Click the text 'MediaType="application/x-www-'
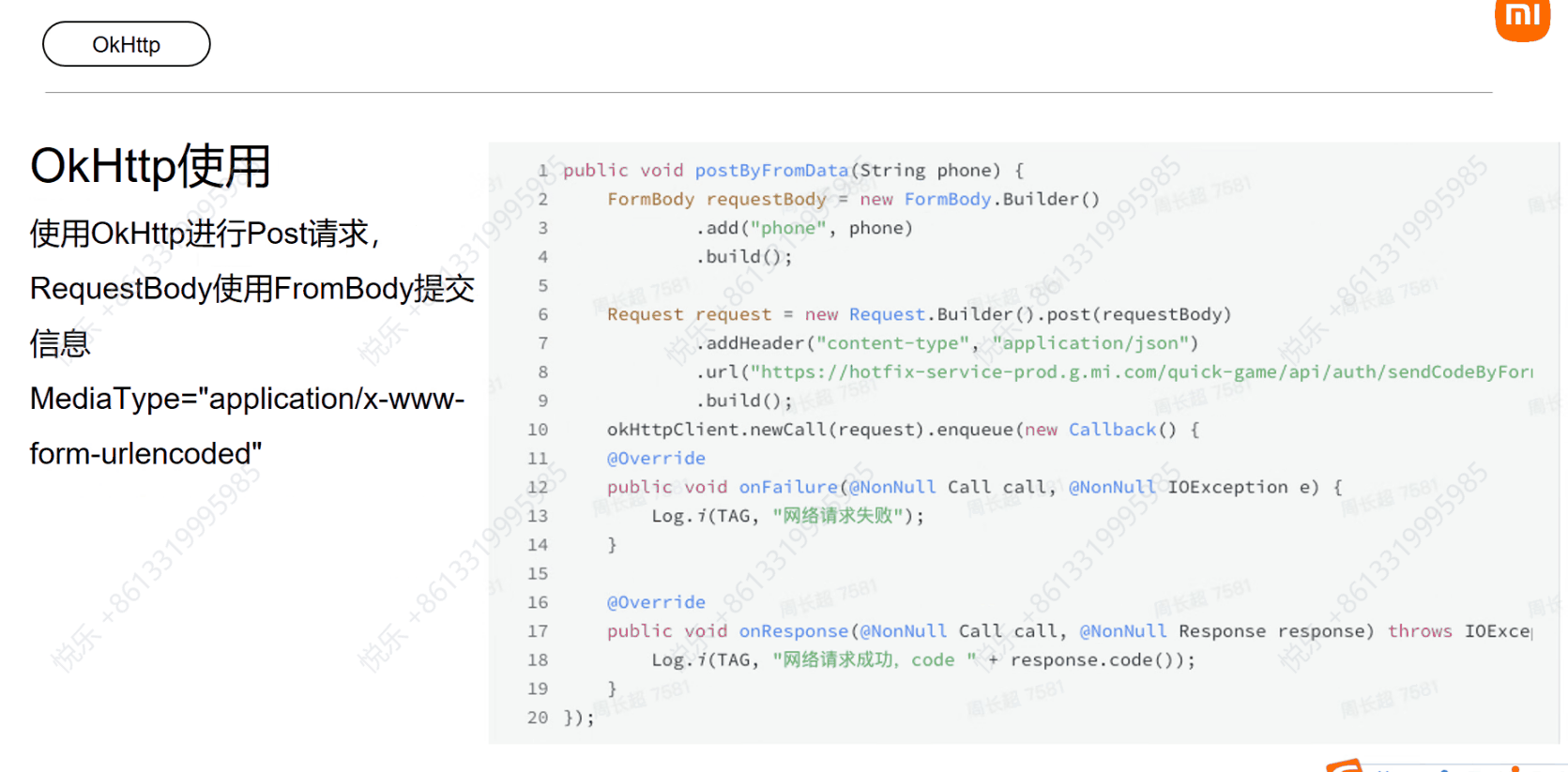This screenshot has width=1568, height=772. pyautogui.click(x=248, y=399)
